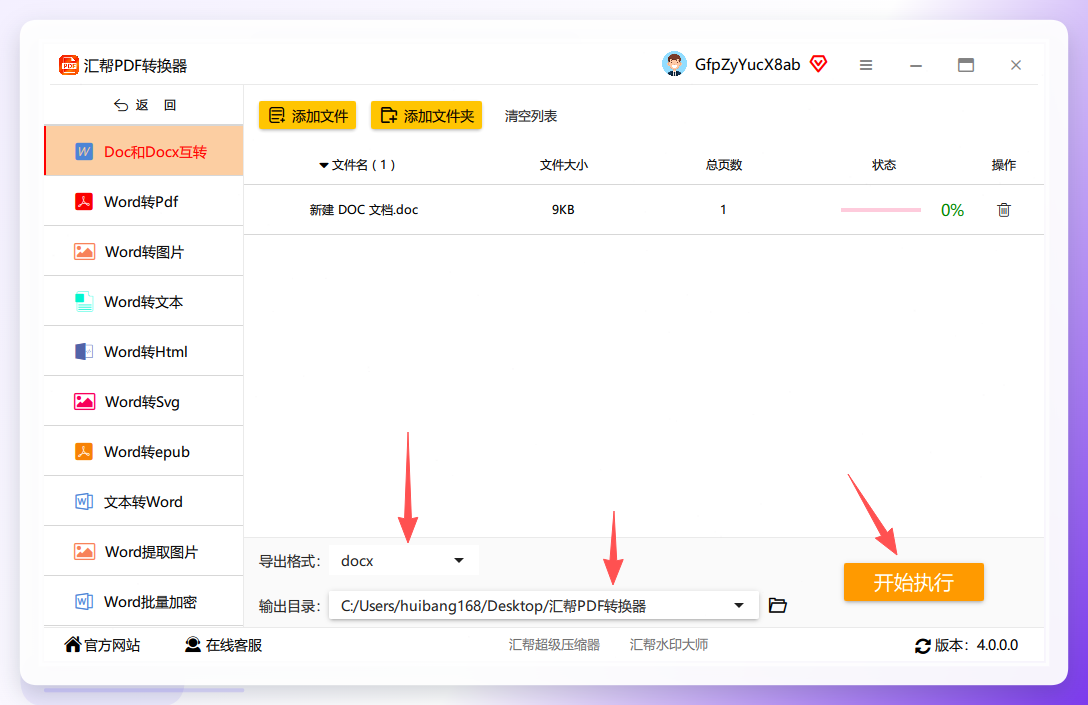Switch to Word转epub mode

(x=144, y=451)
